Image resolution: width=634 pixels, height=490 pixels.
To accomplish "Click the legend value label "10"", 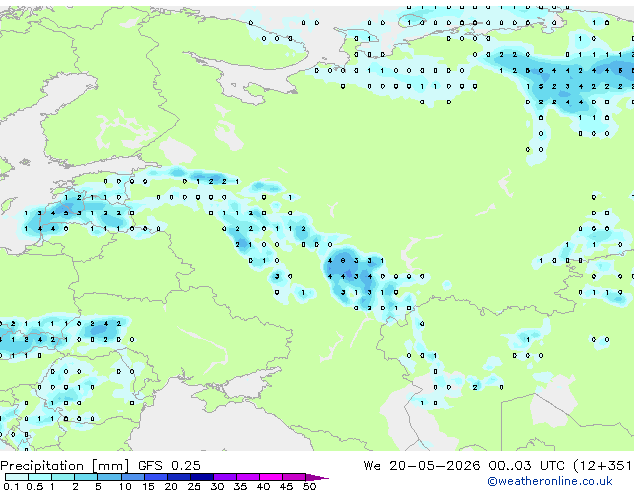I will coord(125,486).
